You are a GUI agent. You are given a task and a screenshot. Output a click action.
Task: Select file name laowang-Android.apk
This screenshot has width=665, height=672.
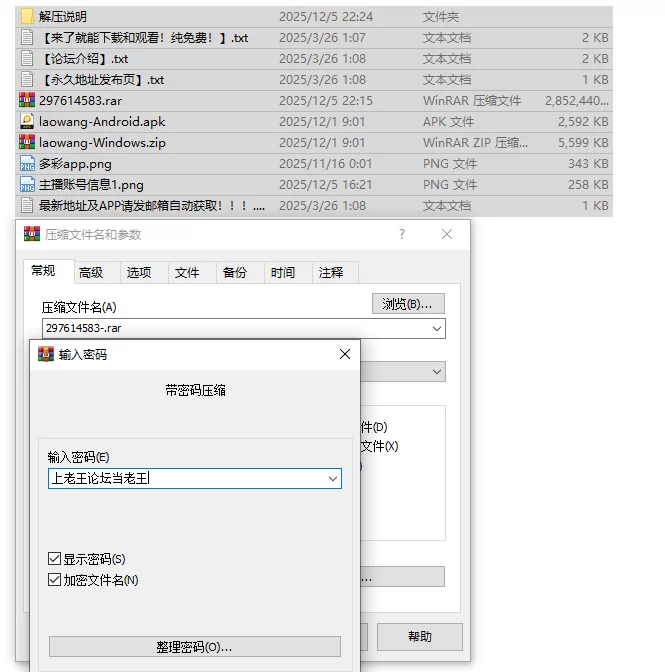pos(102,122)
